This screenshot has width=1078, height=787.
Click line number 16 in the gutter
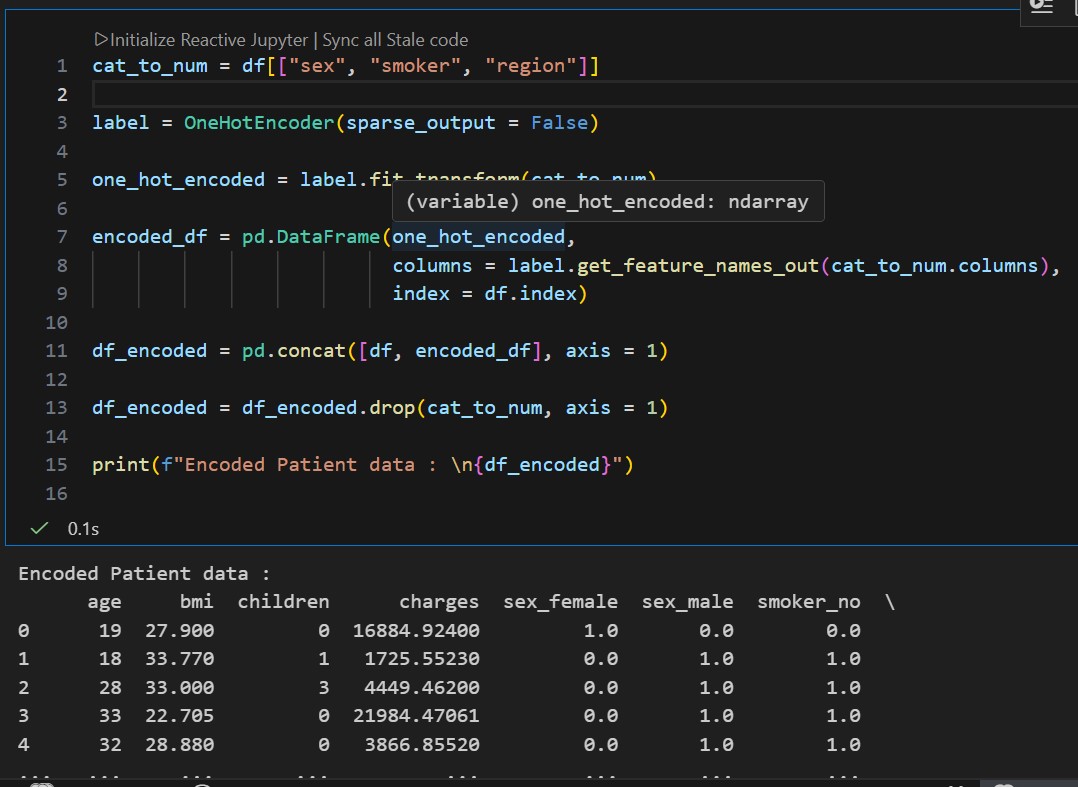click(x=56, y=493)
